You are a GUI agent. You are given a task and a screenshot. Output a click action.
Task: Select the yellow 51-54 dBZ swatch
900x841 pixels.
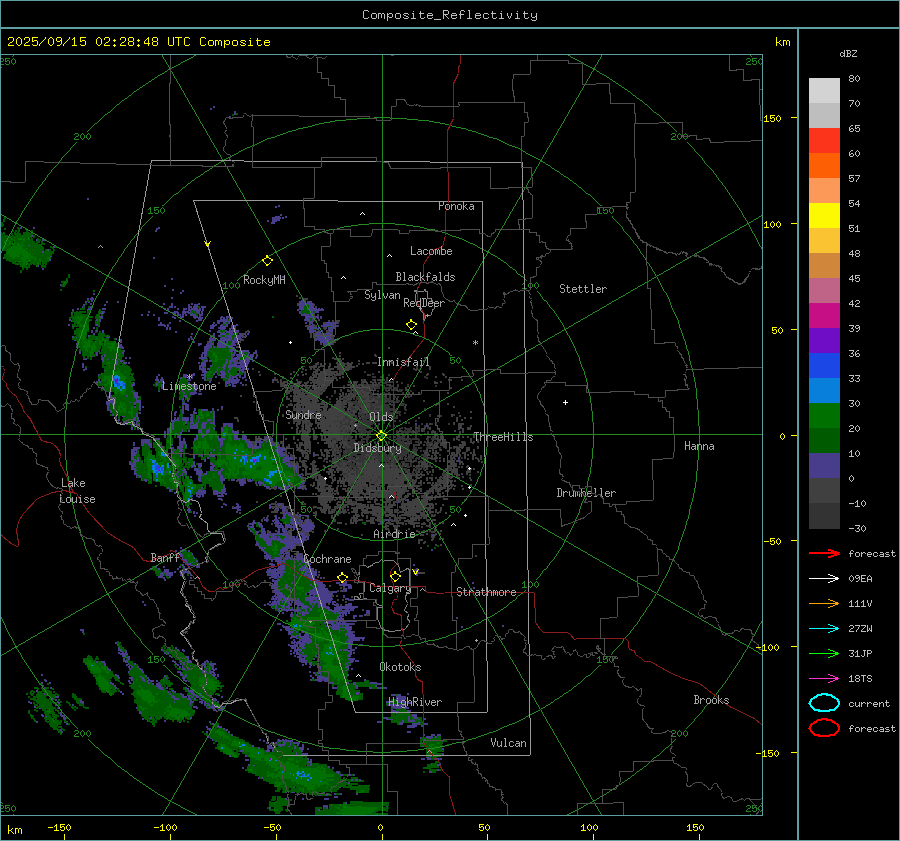click(824, 216)
